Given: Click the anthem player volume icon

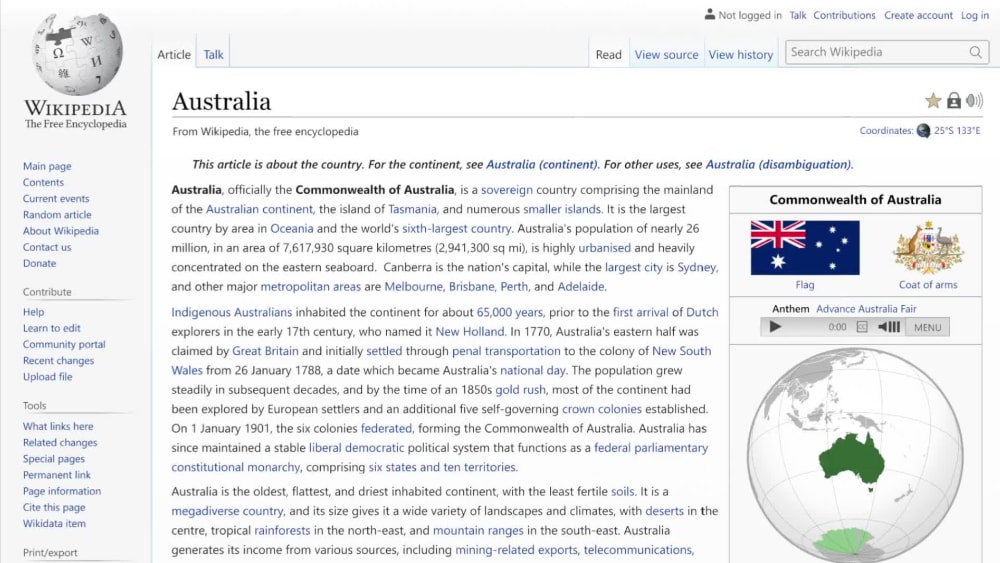Looking at the screenshot, I should click(x=889, y=327).
